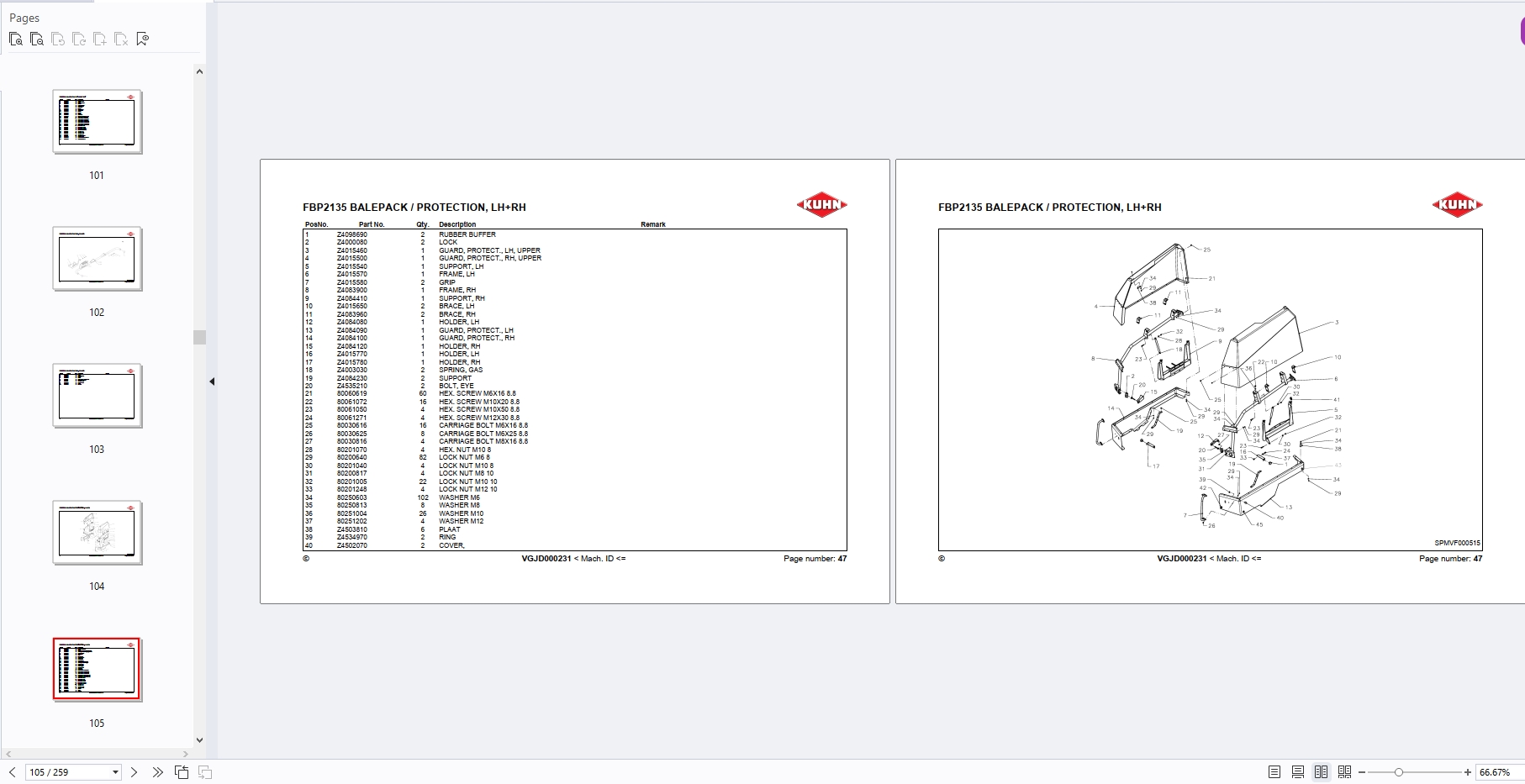Click the 'Remark' column header
The image size is (1525, 784).
(x=653, y=224)
